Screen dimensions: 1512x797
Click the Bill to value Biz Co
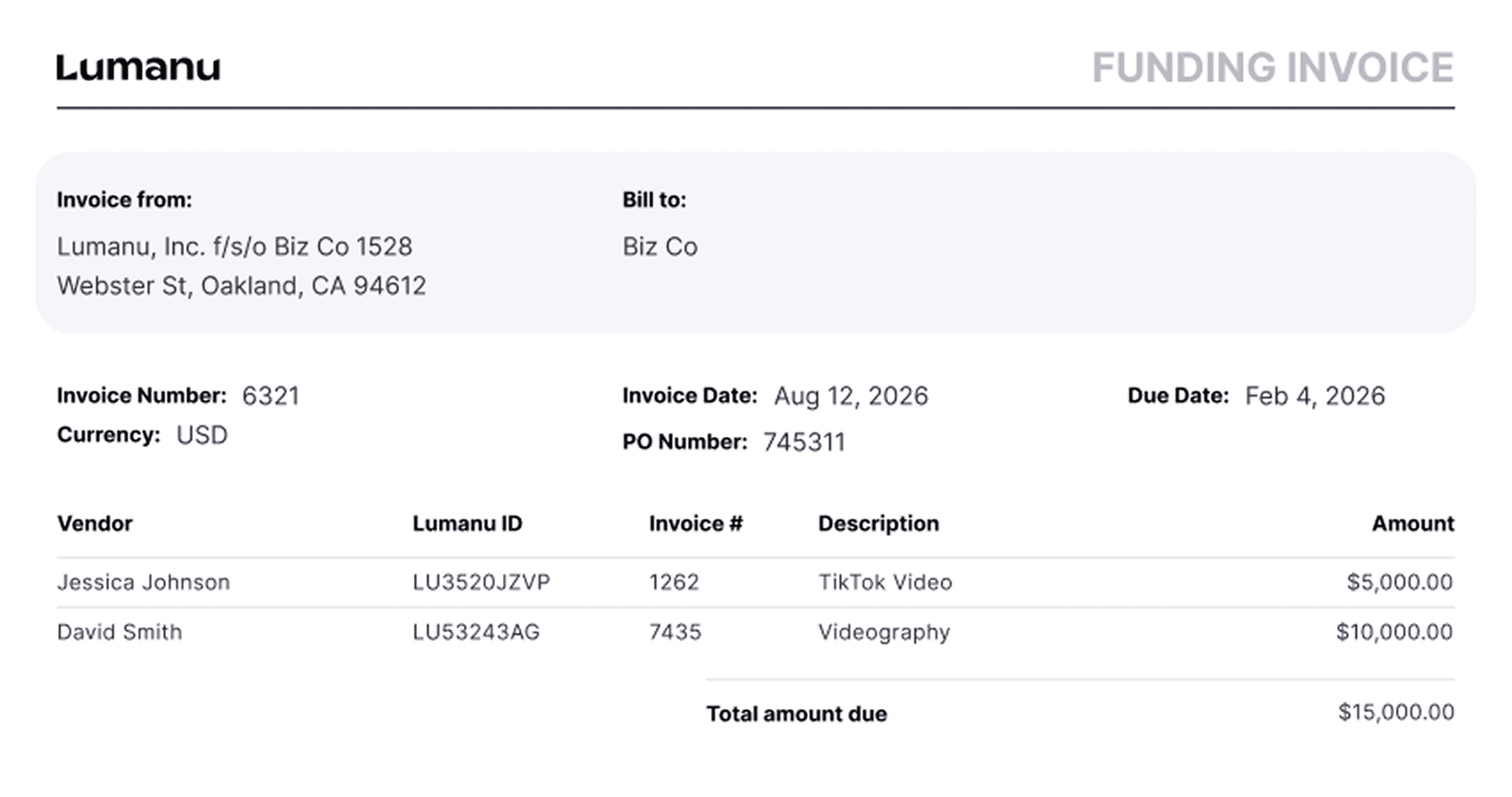[660, 247]
